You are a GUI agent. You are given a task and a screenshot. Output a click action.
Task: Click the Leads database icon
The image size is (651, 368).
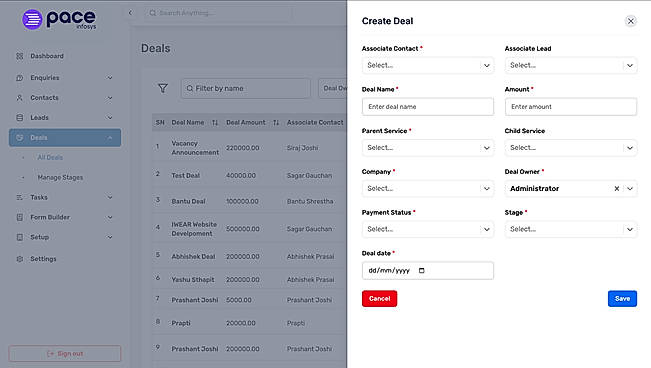pyautogui.click(x=20, y=118)
